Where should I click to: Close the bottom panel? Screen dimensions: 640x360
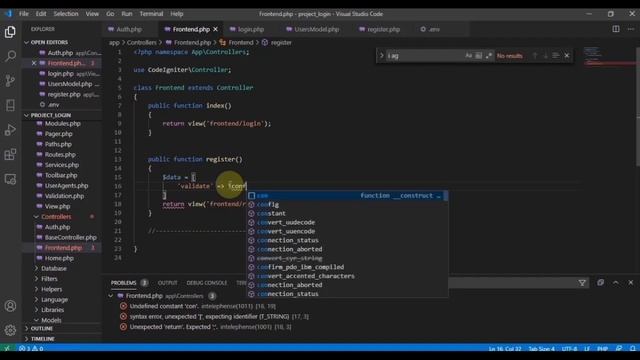tap(631, 282)
